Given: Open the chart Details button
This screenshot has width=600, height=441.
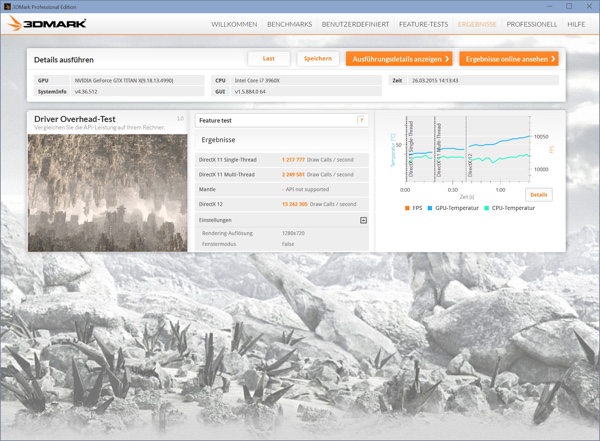Looking at the screenshot, I should [539, 195].
